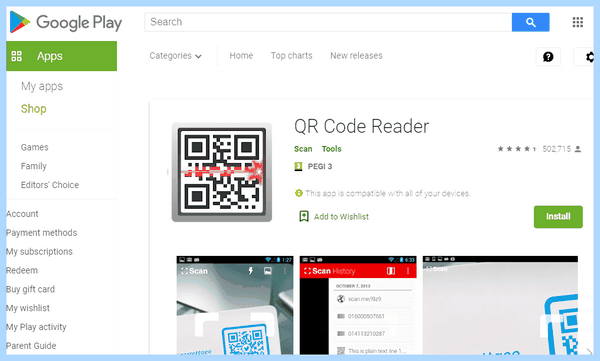Click the compatibility message text
This screenshot has width=600, height=361.
coord(387,193)
